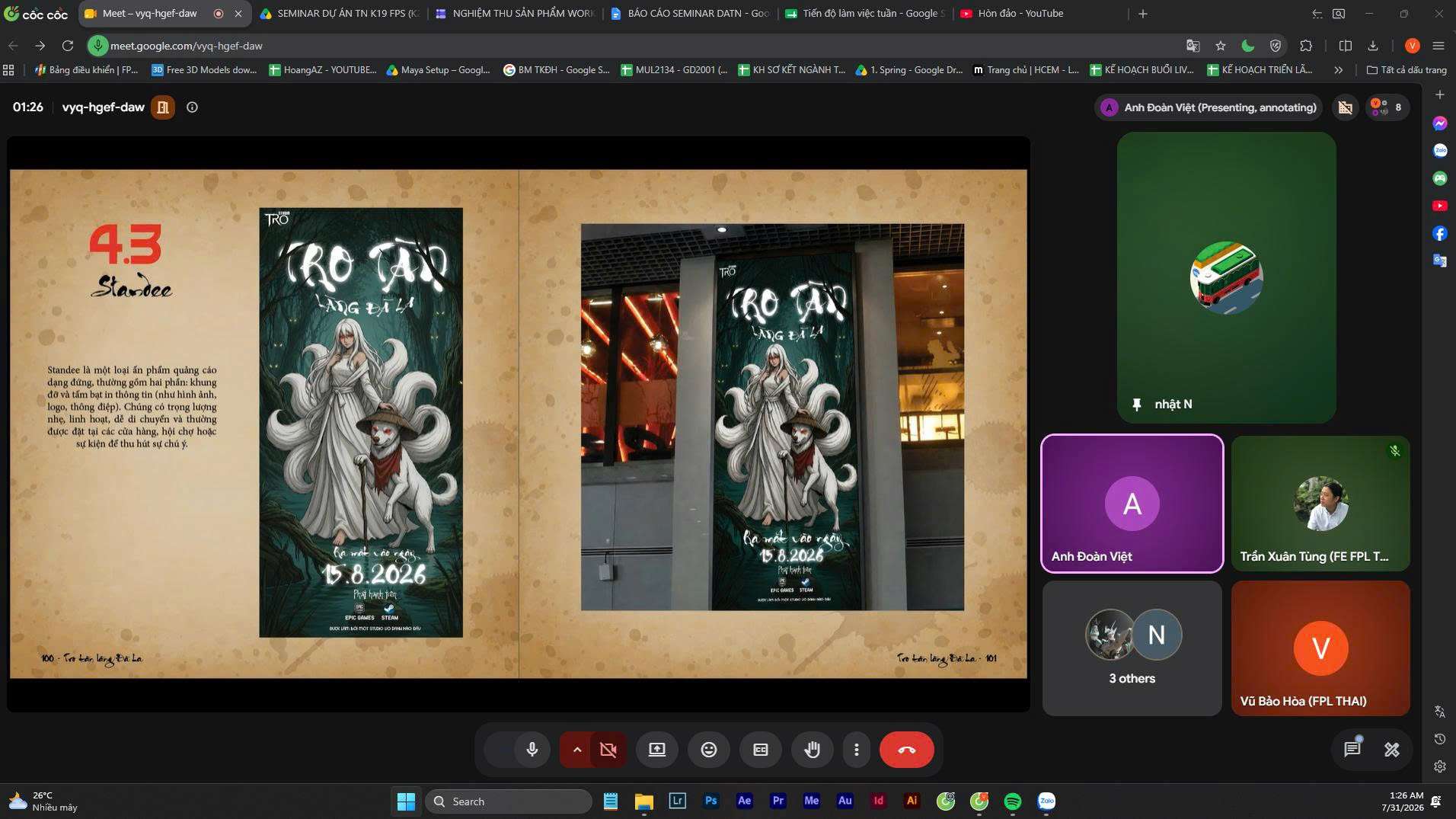1456x819 pixels.
Task: Turn on the camera
Action: point(608,750)
